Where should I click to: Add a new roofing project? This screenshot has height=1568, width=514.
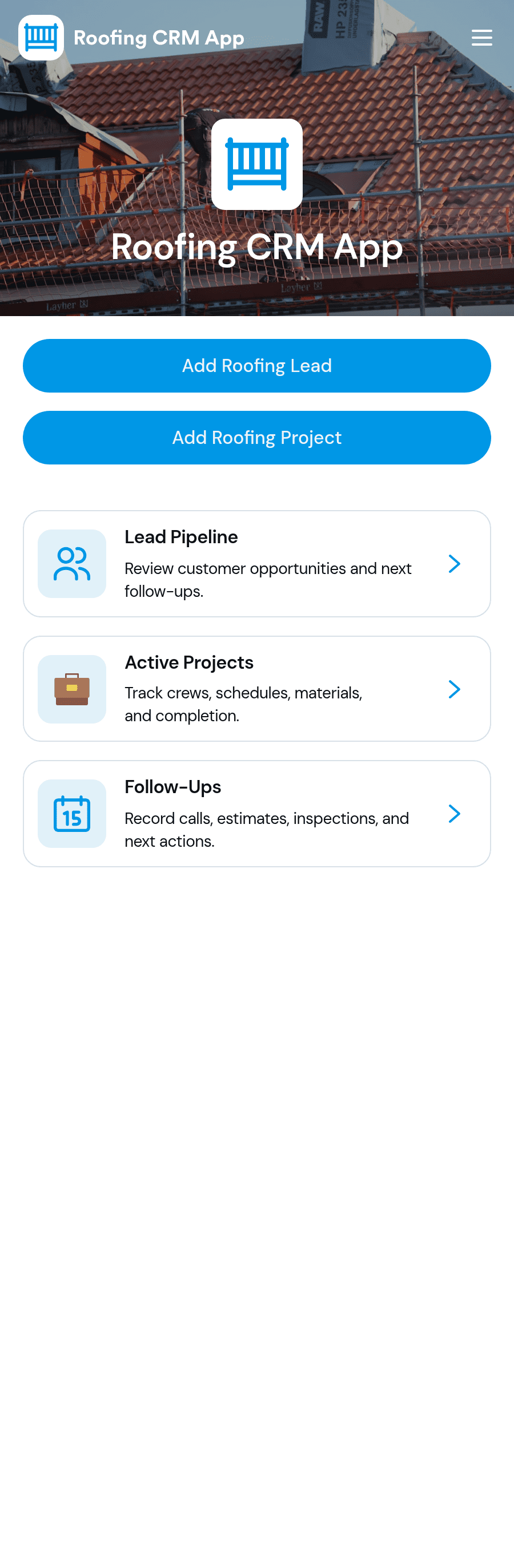point(257,438)
